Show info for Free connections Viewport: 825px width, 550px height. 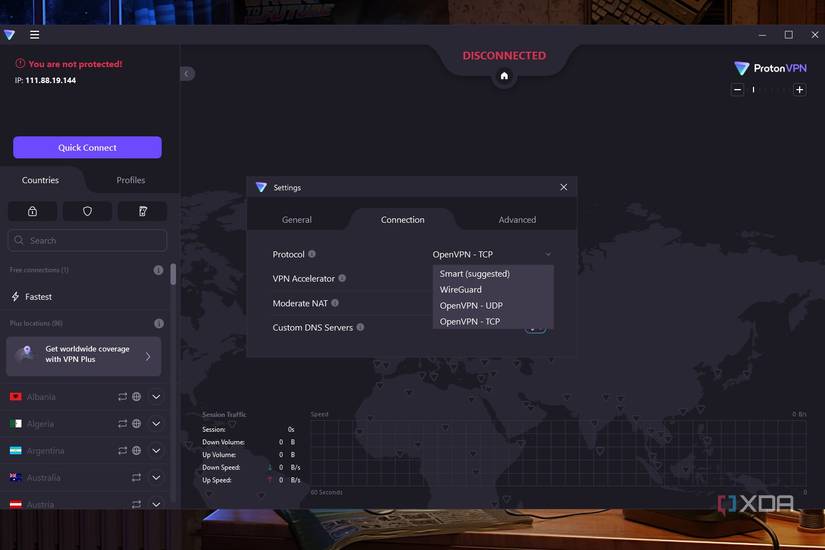pos(158,270)
